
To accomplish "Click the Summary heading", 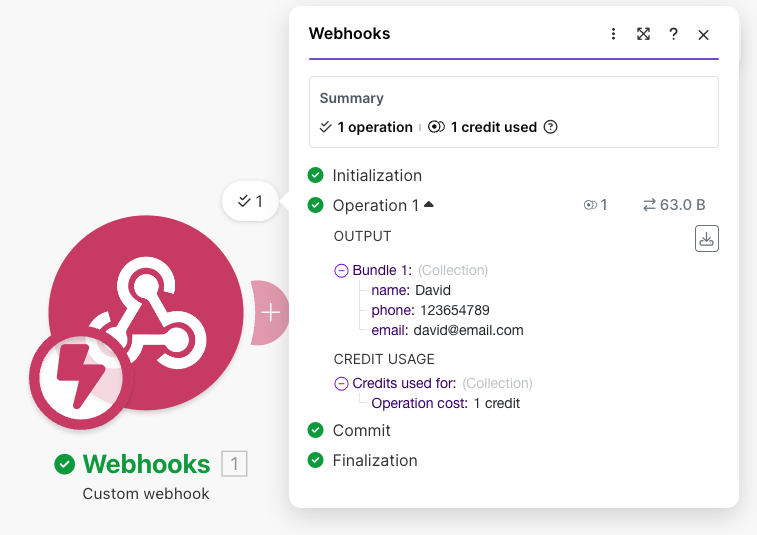I will [x=351, y=98].
